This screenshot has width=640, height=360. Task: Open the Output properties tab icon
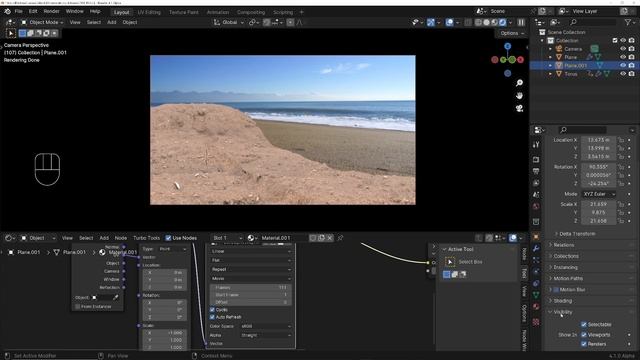[536, 171]
